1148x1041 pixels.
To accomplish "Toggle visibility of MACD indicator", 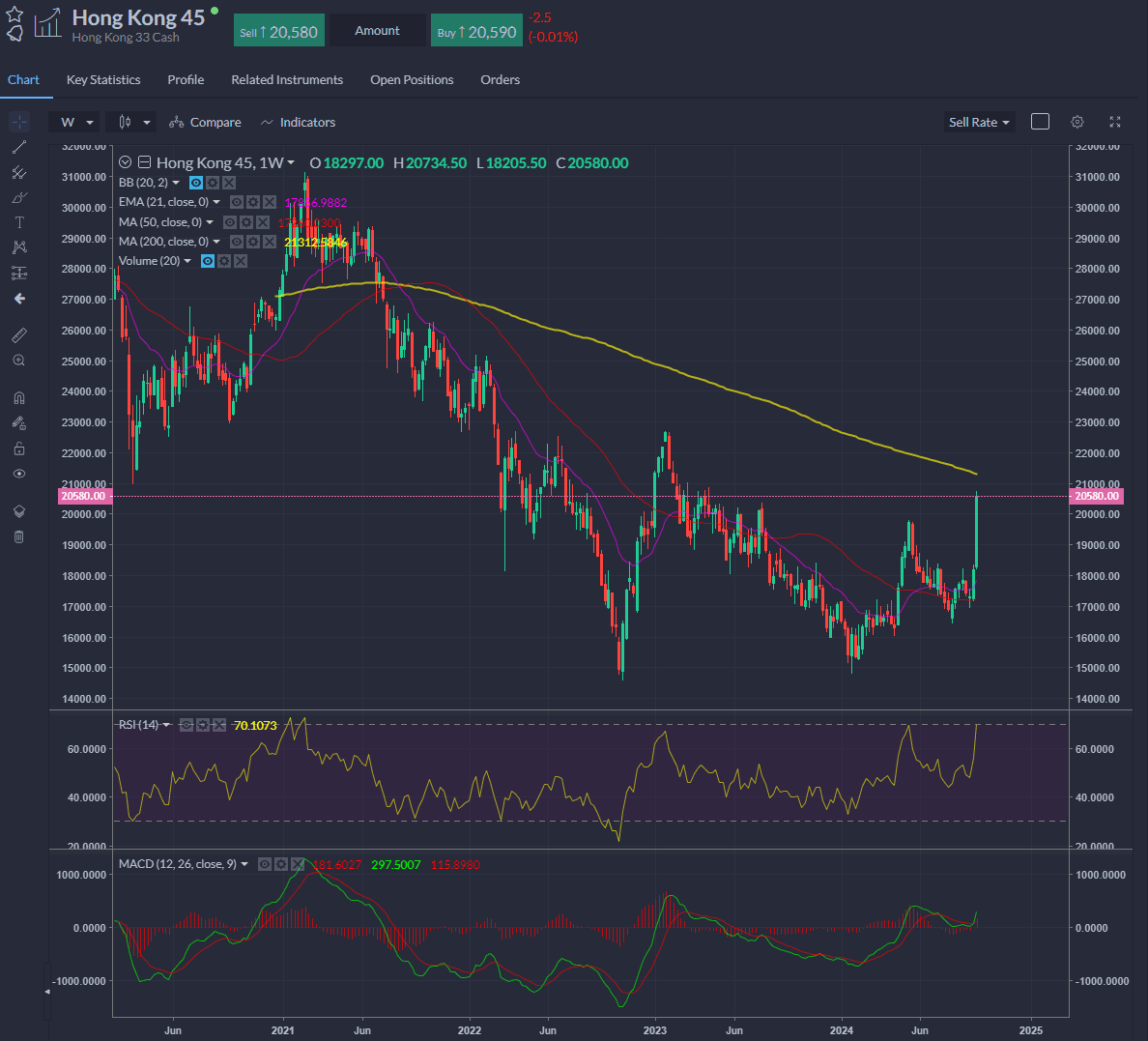I will (265, 864).
